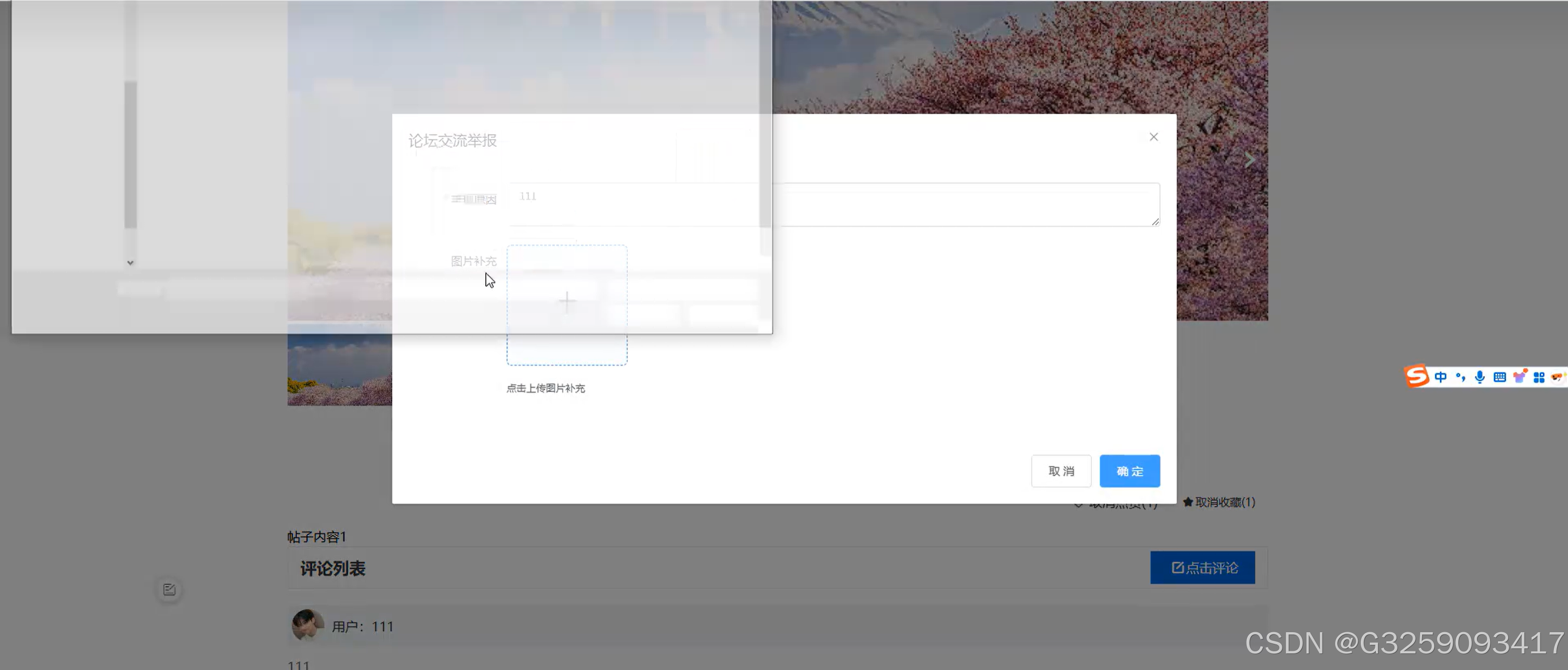Click the report reason text area containing 111
Viewport: 1568px width, 670px height.
pyautogui.click(x=833, y=205)
